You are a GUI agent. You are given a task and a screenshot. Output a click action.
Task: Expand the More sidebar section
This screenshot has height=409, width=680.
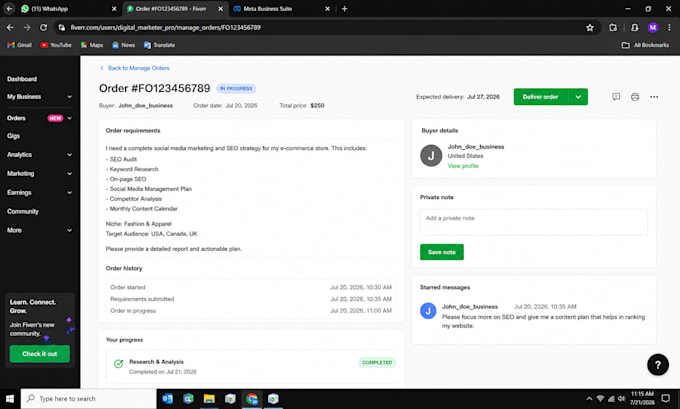pyautogui.click(x=69, y=230)
